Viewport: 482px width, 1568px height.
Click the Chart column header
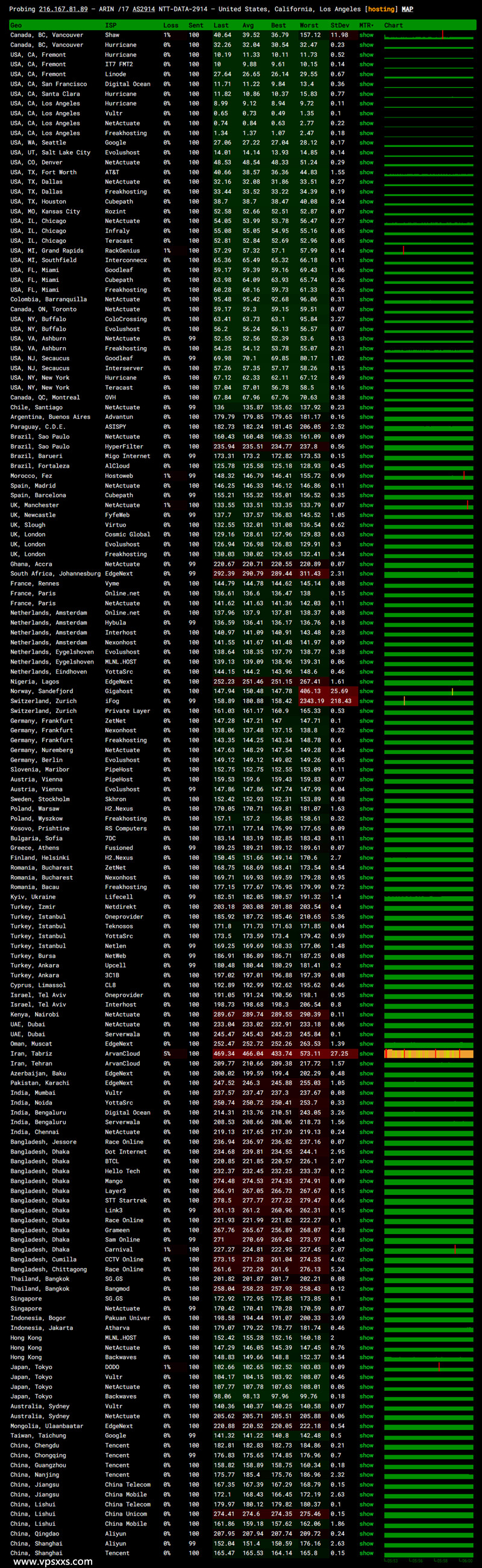click(x=393, y=25)
